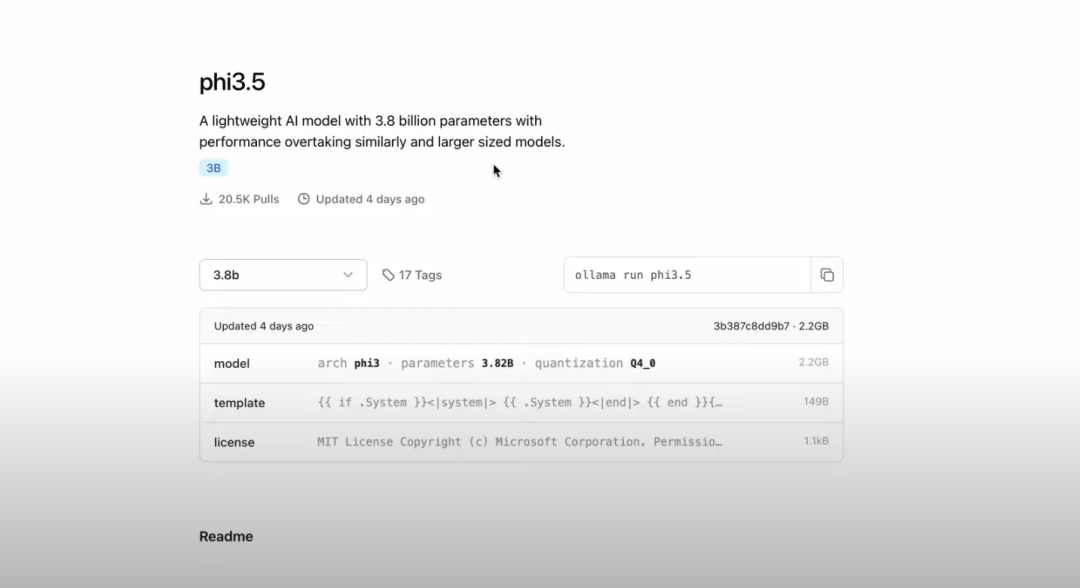Open the 17 Tags link
Viewport: 1080px width, 588px height.
pyautogui.click(x=420, y=275)
